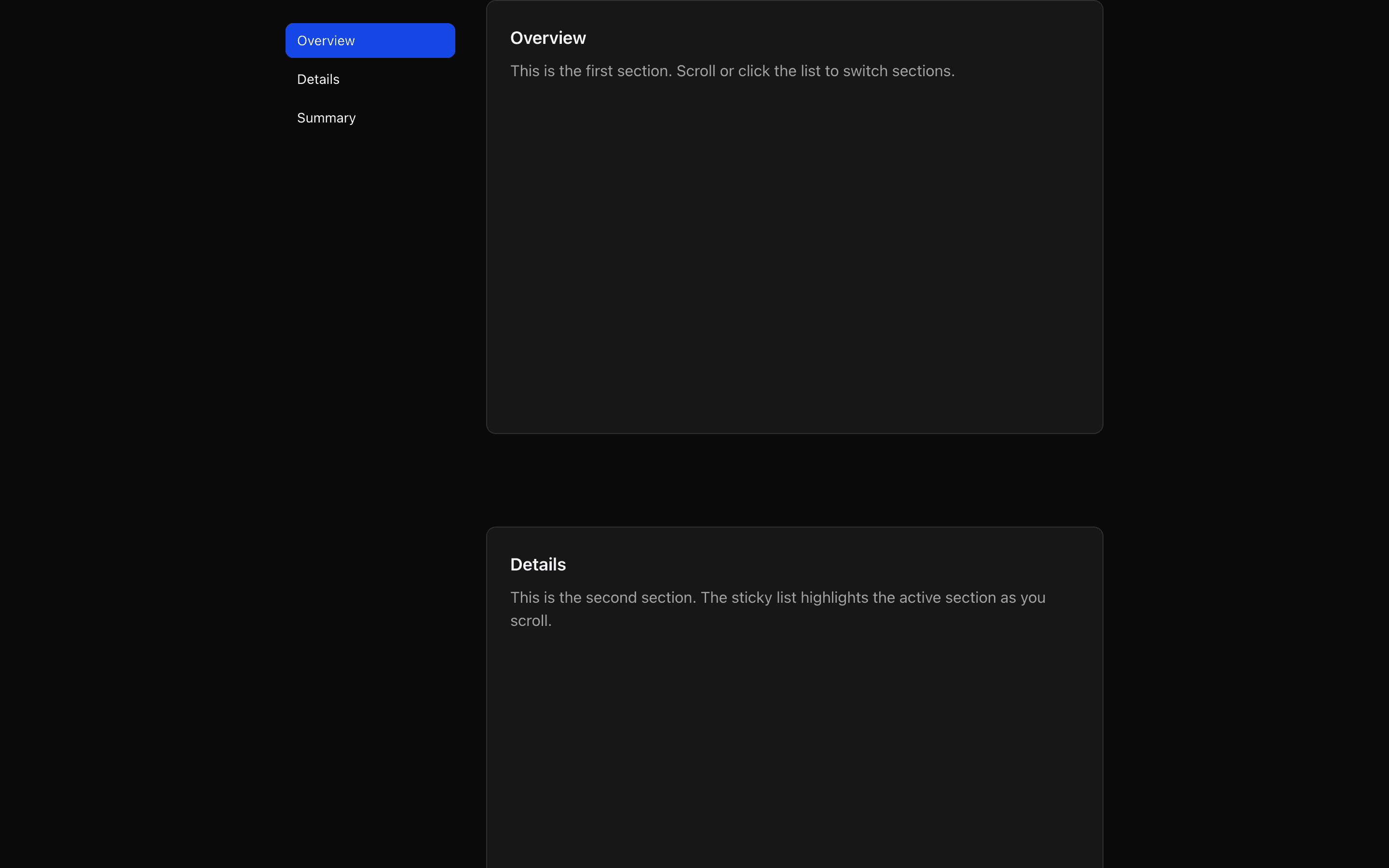Click the first section's description text
Screen dimensions: 1389x868
tap(733, 70)
